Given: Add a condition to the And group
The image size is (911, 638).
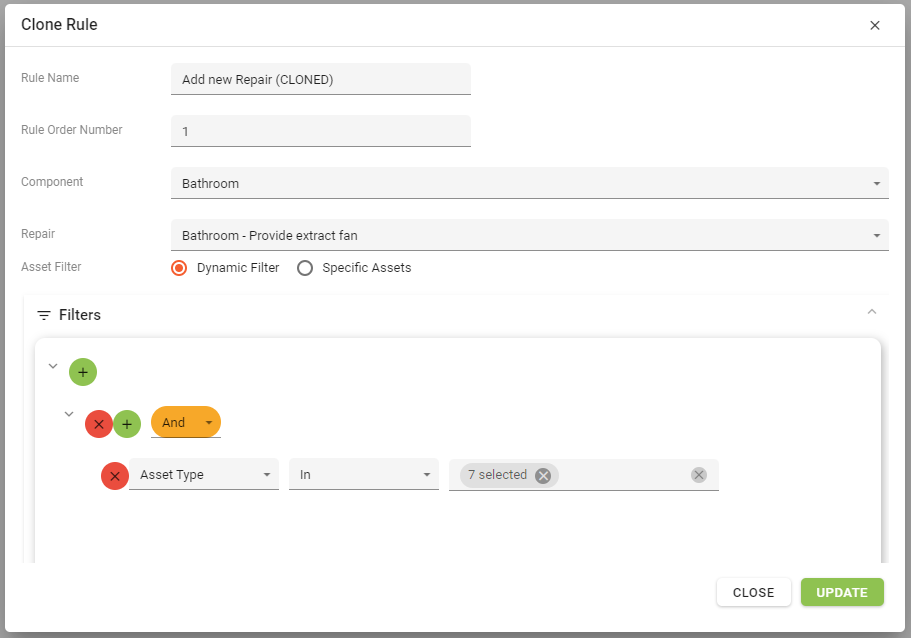Looking at the screenshot, I should (x=127, y=424).
